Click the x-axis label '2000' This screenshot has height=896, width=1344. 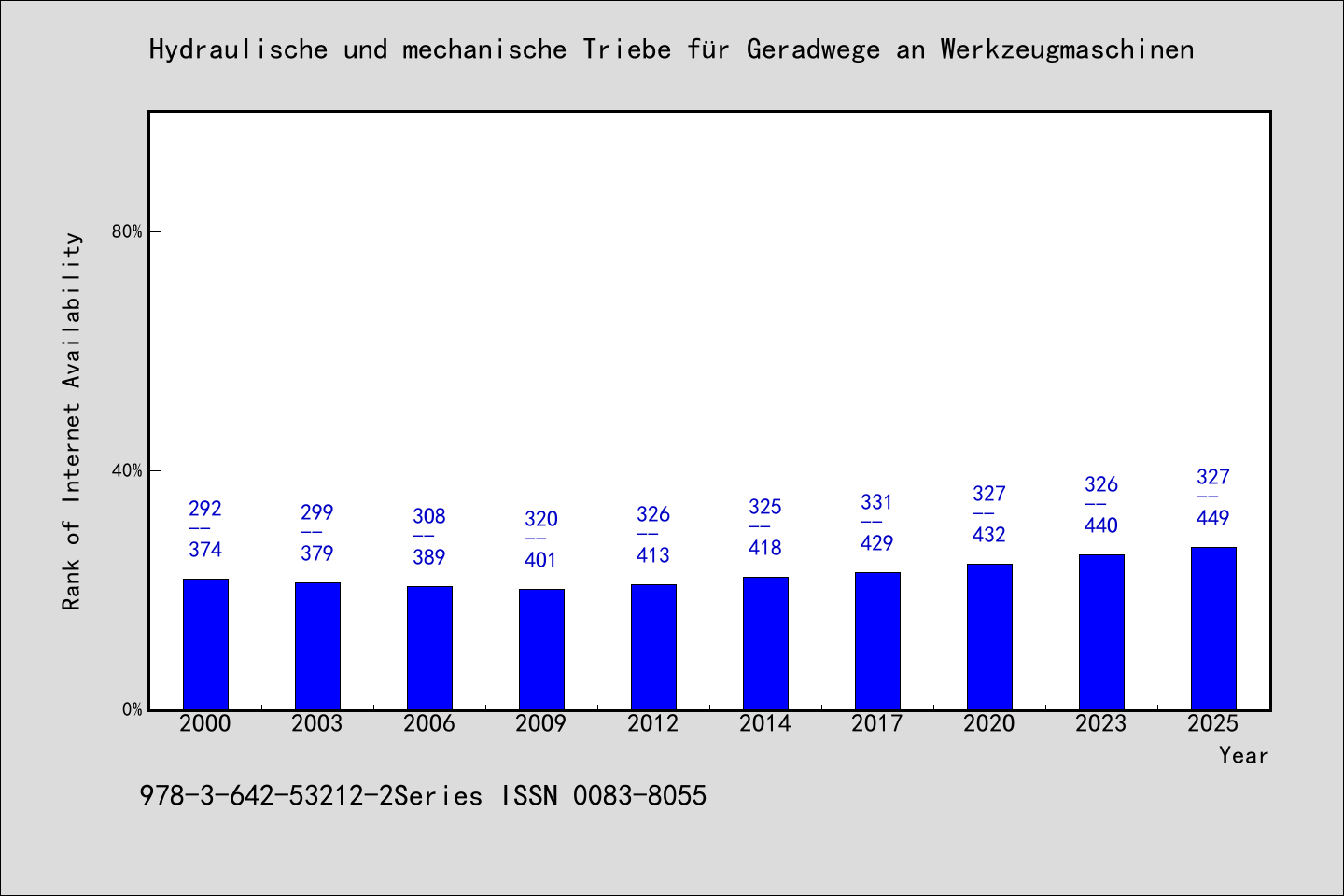click(205, 723)
